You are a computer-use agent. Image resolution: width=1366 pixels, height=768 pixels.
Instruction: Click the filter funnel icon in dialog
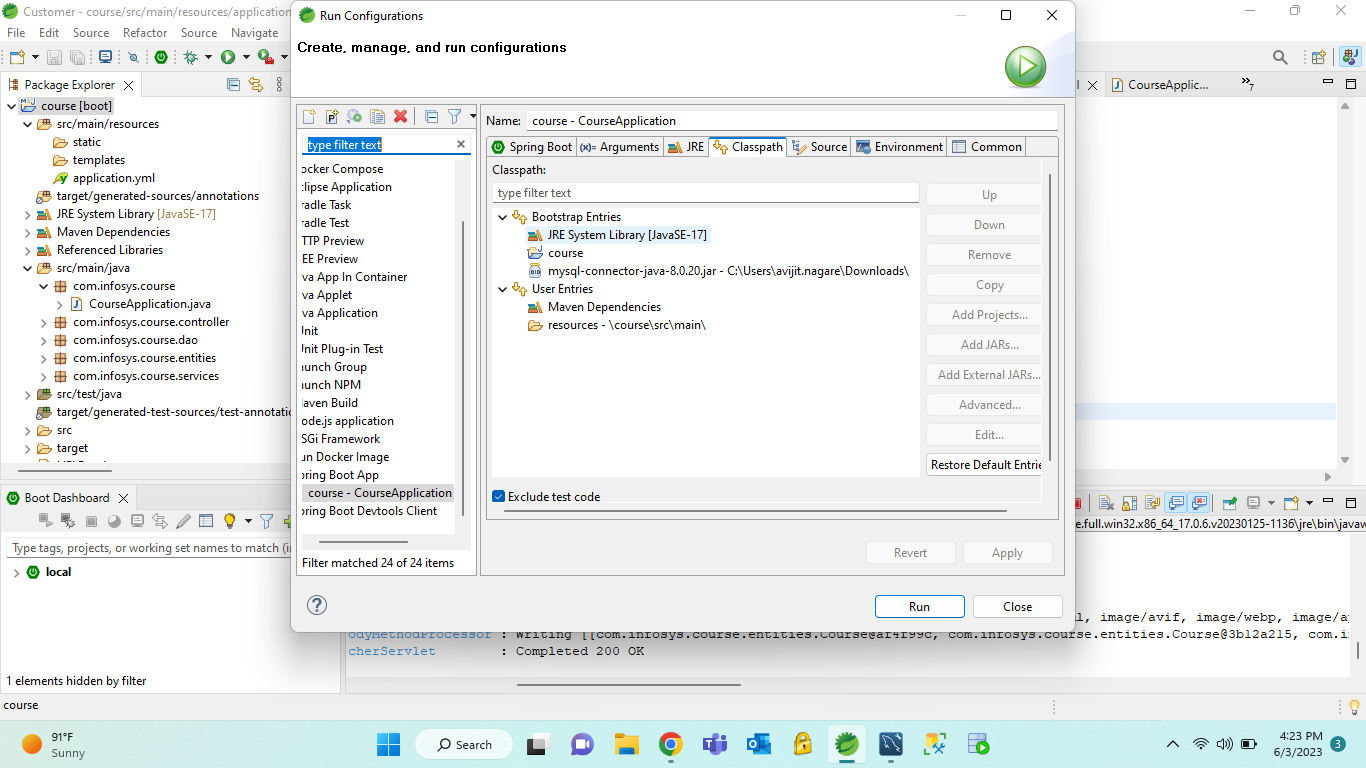tap(454, 117)
